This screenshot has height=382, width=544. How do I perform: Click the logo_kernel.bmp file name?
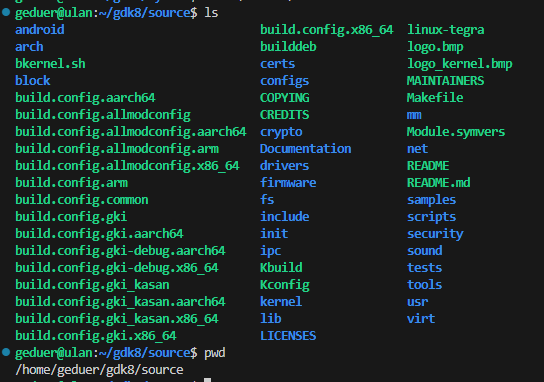460,64
